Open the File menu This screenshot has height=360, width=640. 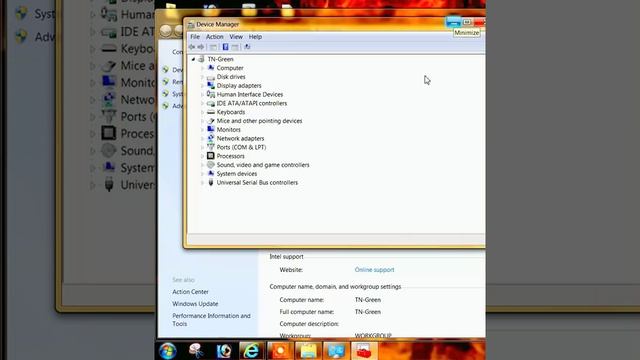coord(195,37)
